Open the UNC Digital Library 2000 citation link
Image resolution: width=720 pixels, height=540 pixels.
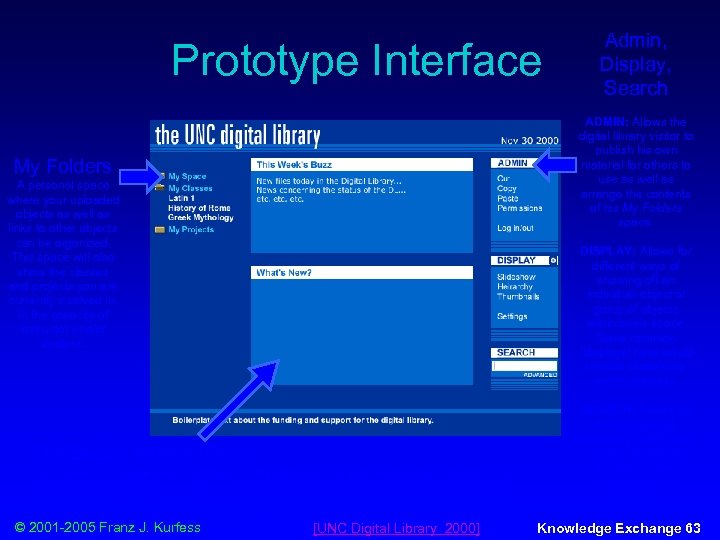coord(396,528)
